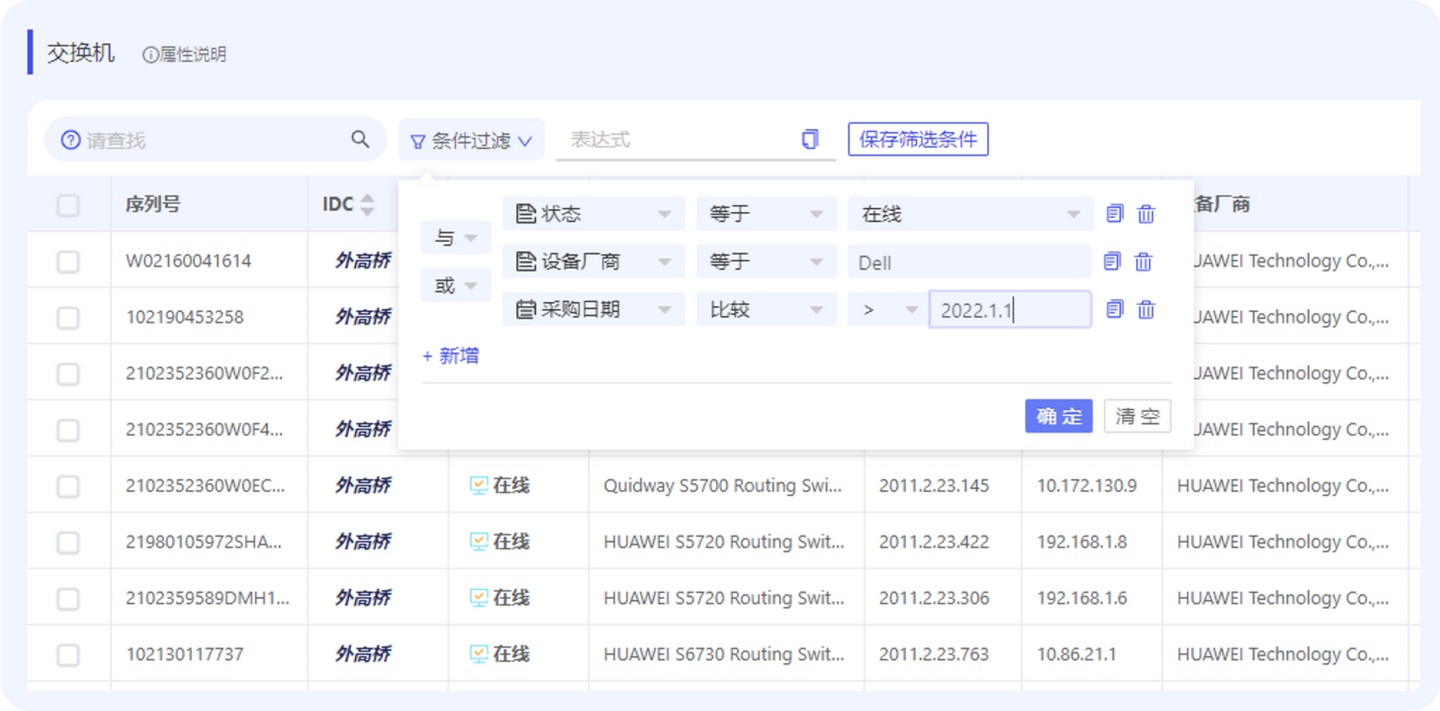Click the search magnifier icon

click(360, 140)
